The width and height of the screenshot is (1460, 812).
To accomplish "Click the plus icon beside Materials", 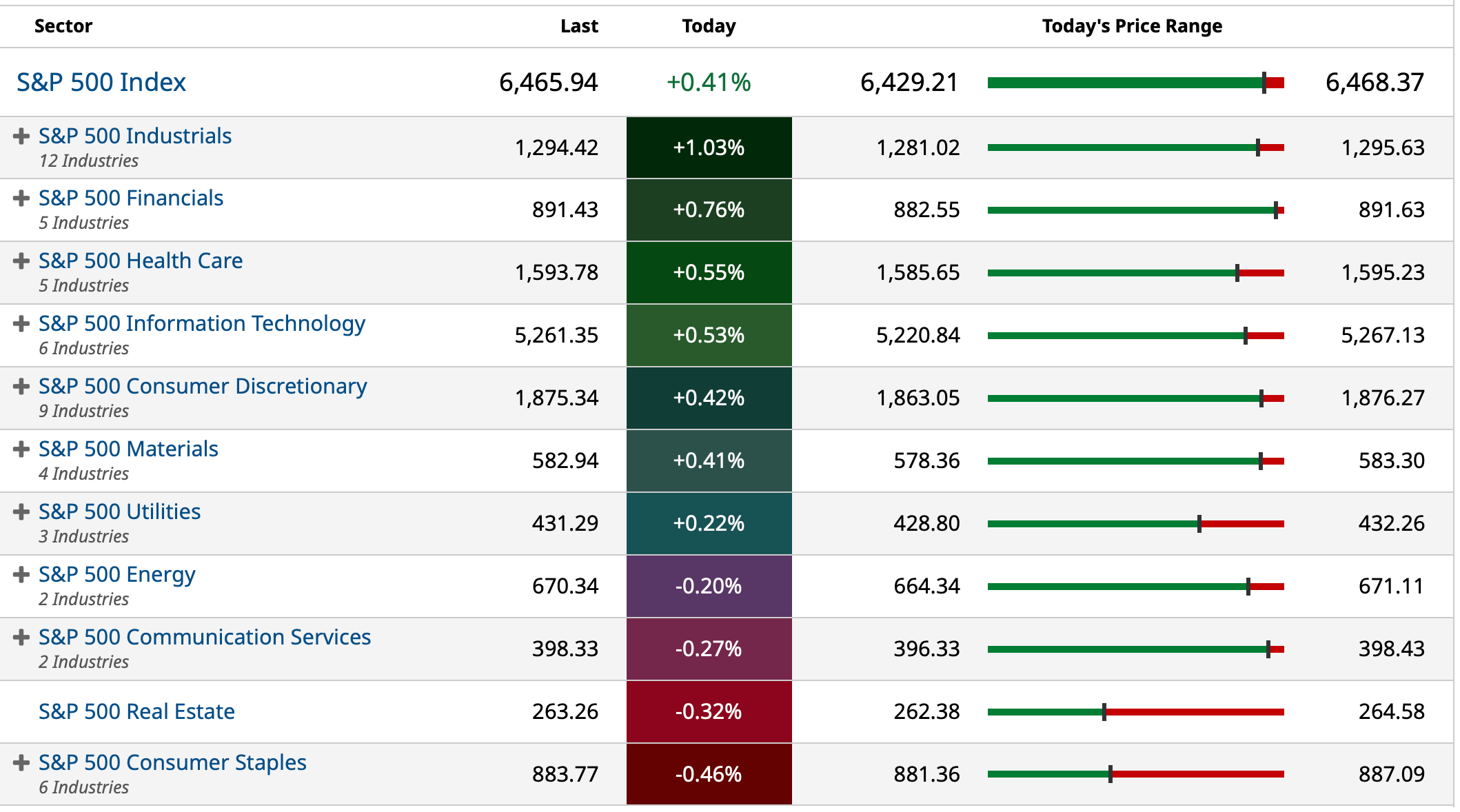I will [21, 449].
